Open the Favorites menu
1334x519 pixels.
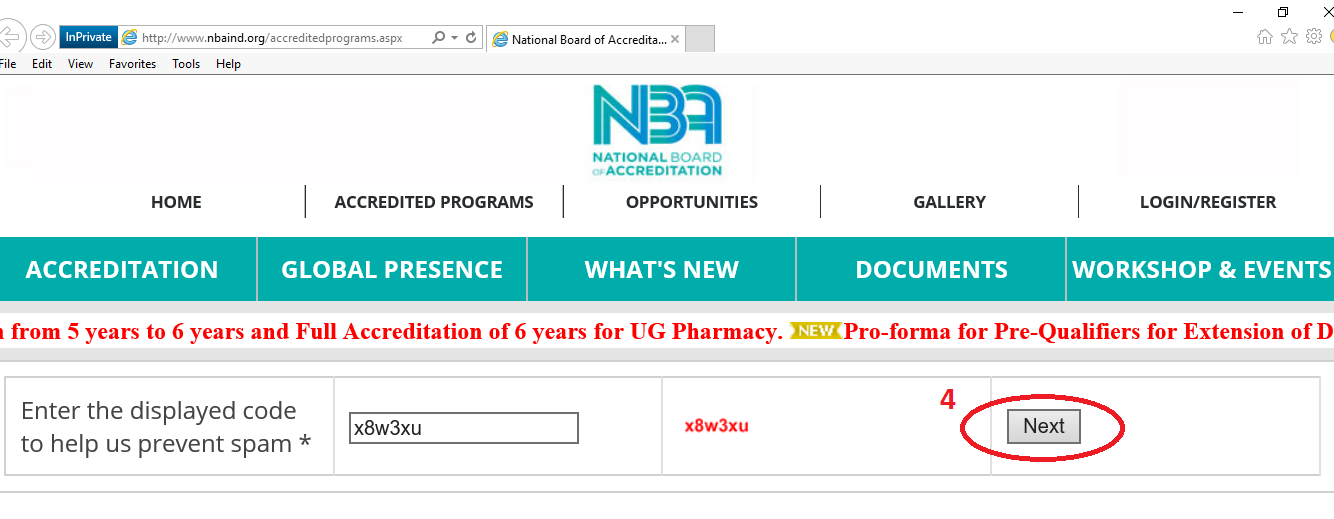132,64
